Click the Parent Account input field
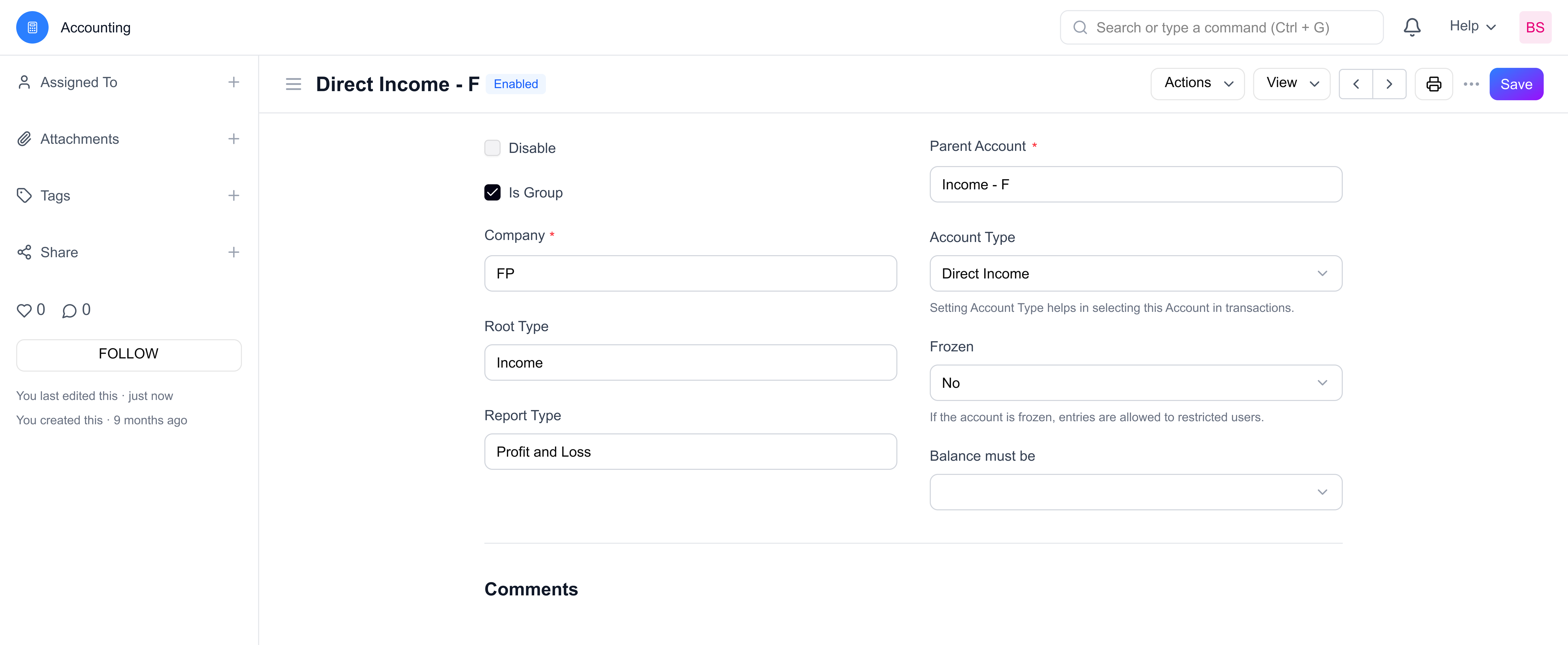This screenshot has height=645, width=1568. pos(1135,185)
